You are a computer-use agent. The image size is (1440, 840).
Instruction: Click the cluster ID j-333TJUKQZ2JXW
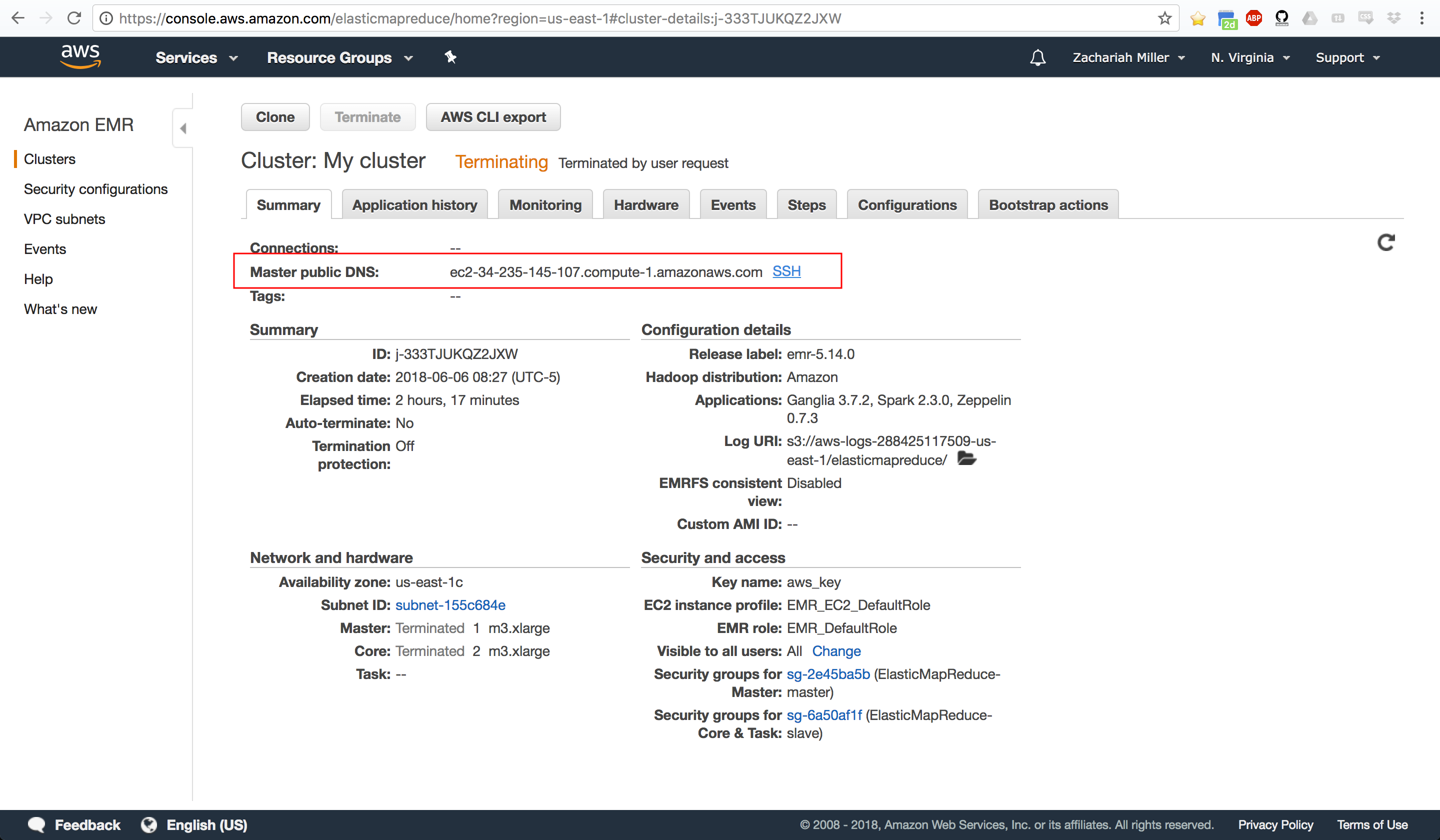point(456,353)
